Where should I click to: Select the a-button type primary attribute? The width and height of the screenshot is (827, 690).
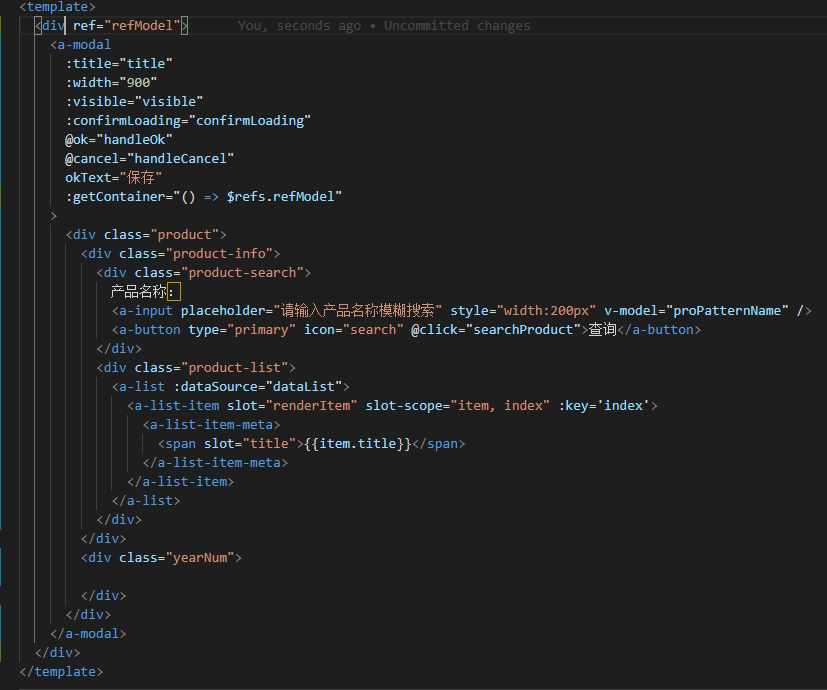[x=244, y=329]
